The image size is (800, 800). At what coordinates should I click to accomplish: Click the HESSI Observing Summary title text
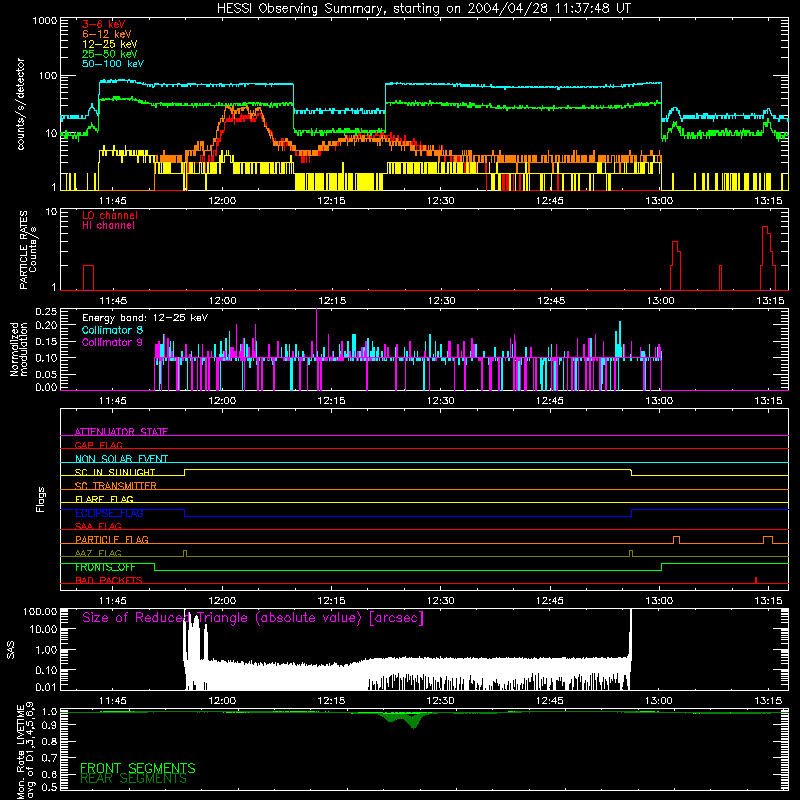pyautogui.click(x=424, y=9)
